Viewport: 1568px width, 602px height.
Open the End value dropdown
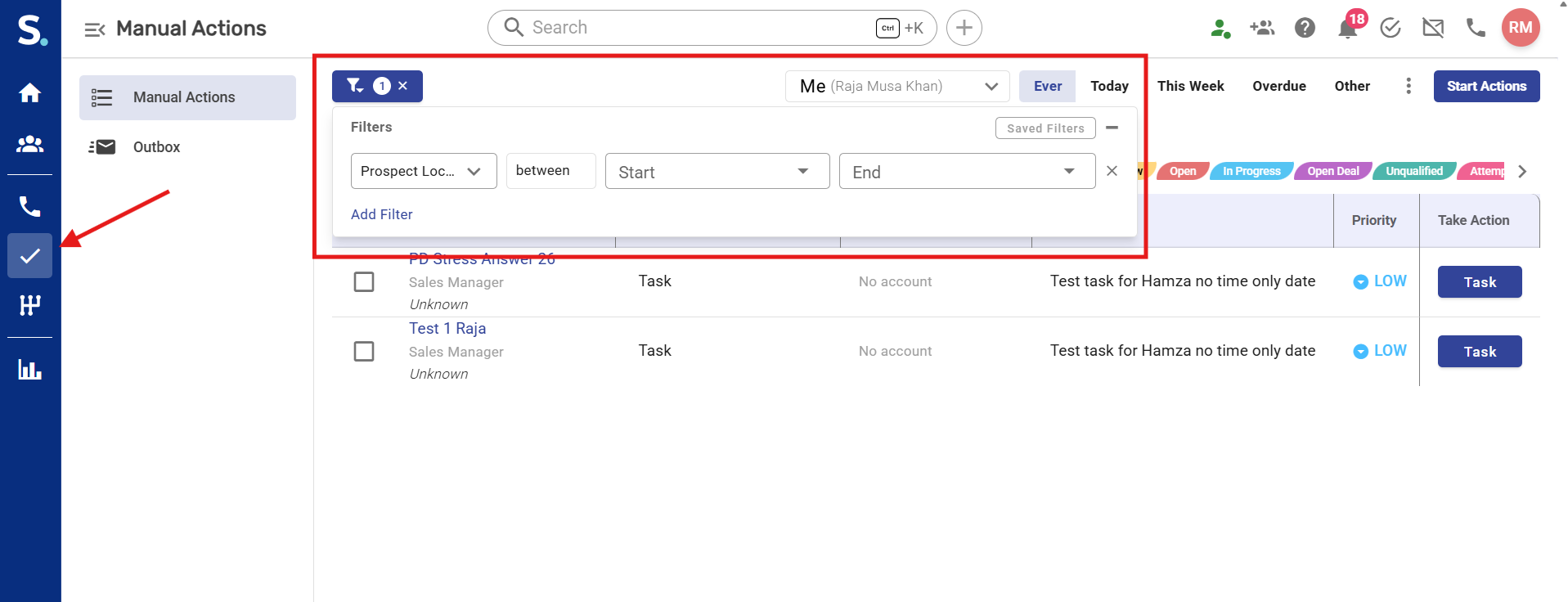coord(967,171)
